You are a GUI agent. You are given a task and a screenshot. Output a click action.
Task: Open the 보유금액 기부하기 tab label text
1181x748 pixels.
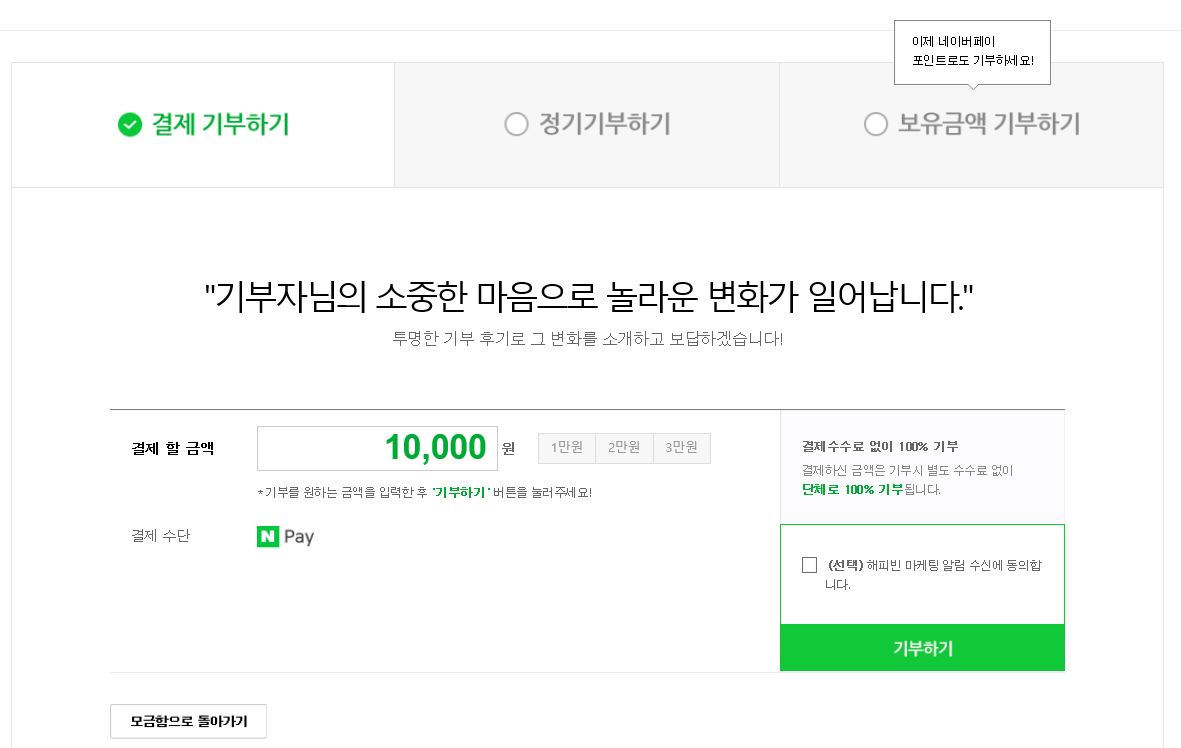click(989, 125)
